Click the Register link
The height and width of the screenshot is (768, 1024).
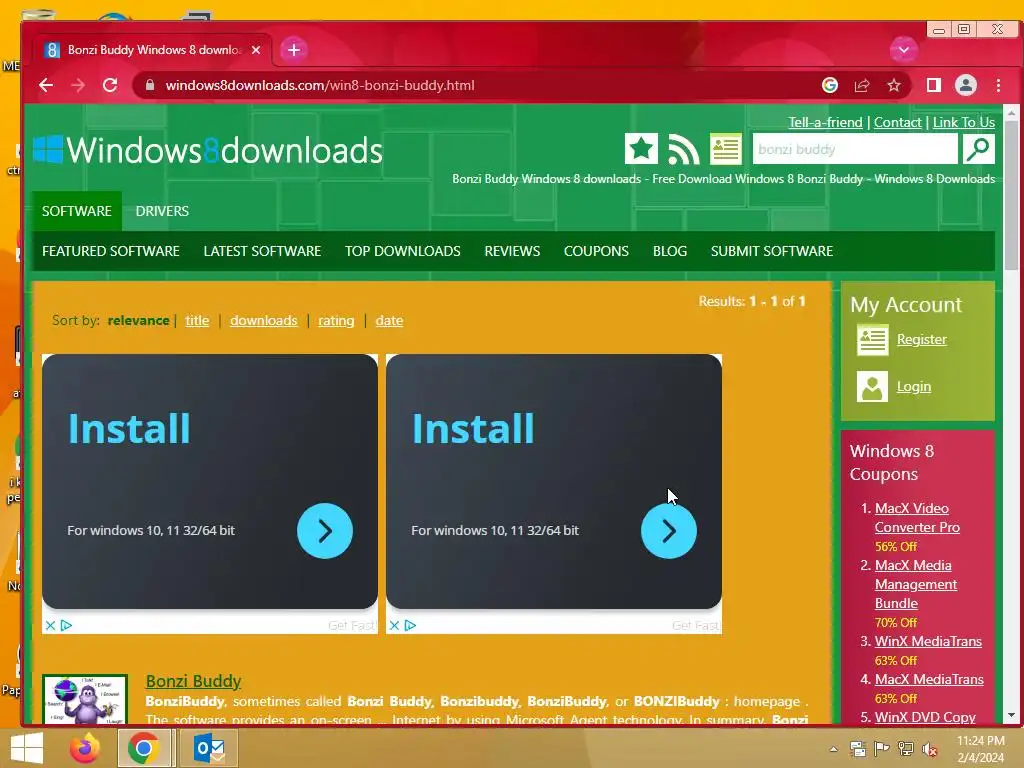(921, 340)
